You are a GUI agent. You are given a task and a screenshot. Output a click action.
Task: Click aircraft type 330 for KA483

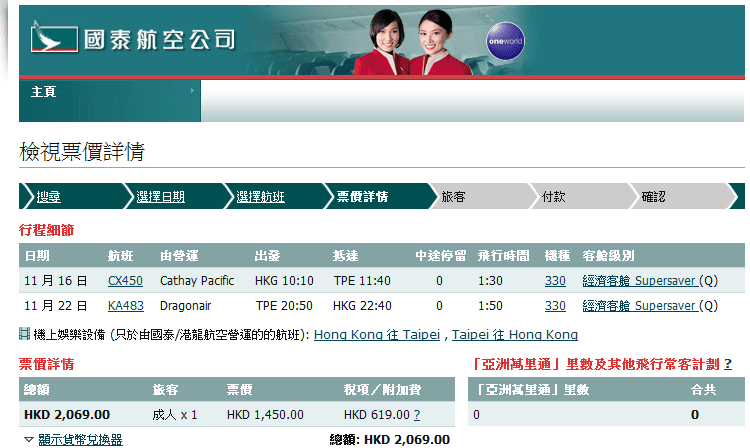(555, 305)
